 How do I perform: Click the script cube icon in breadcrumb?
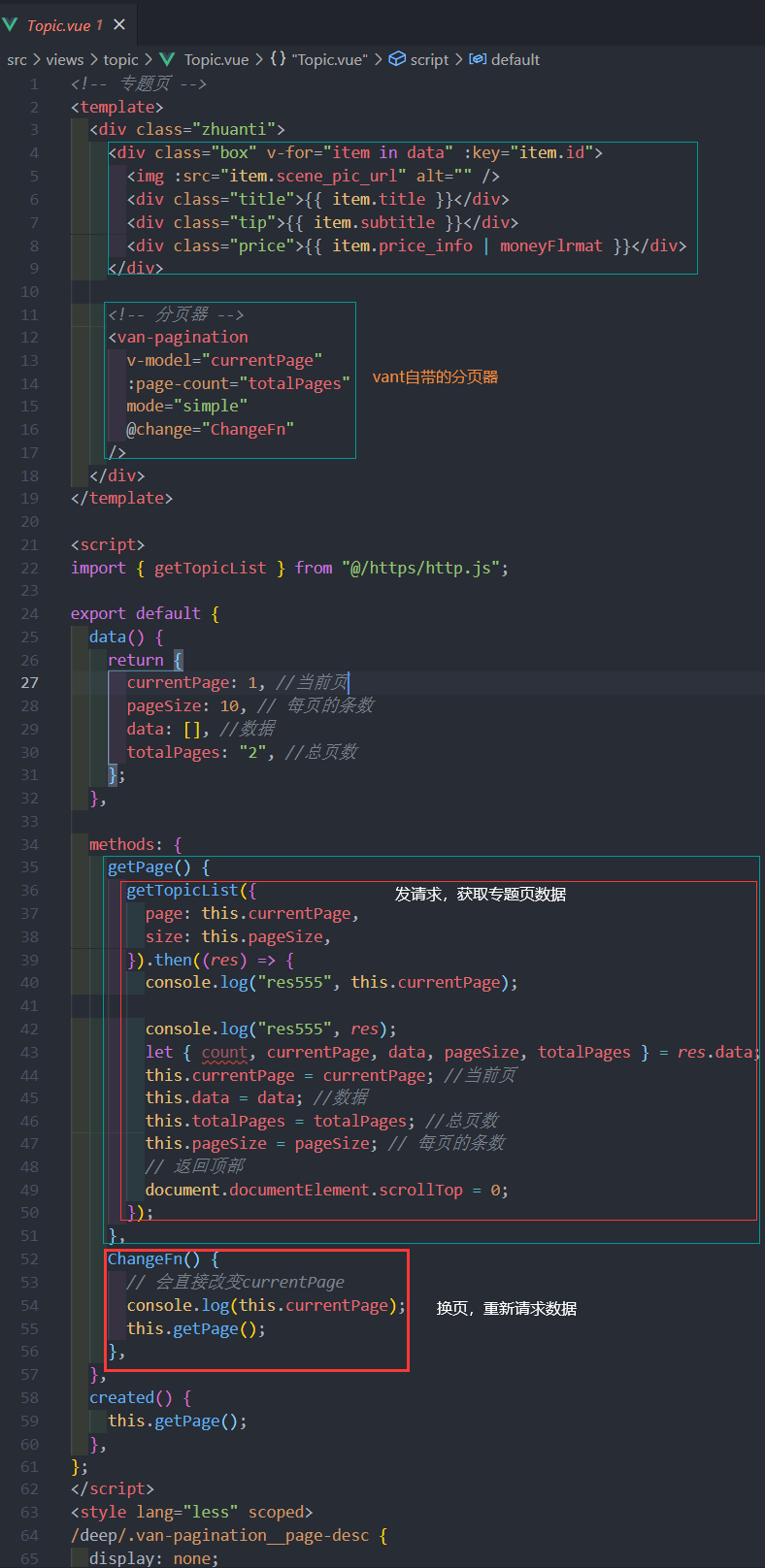pyautogui.click(x=397, y=59)
